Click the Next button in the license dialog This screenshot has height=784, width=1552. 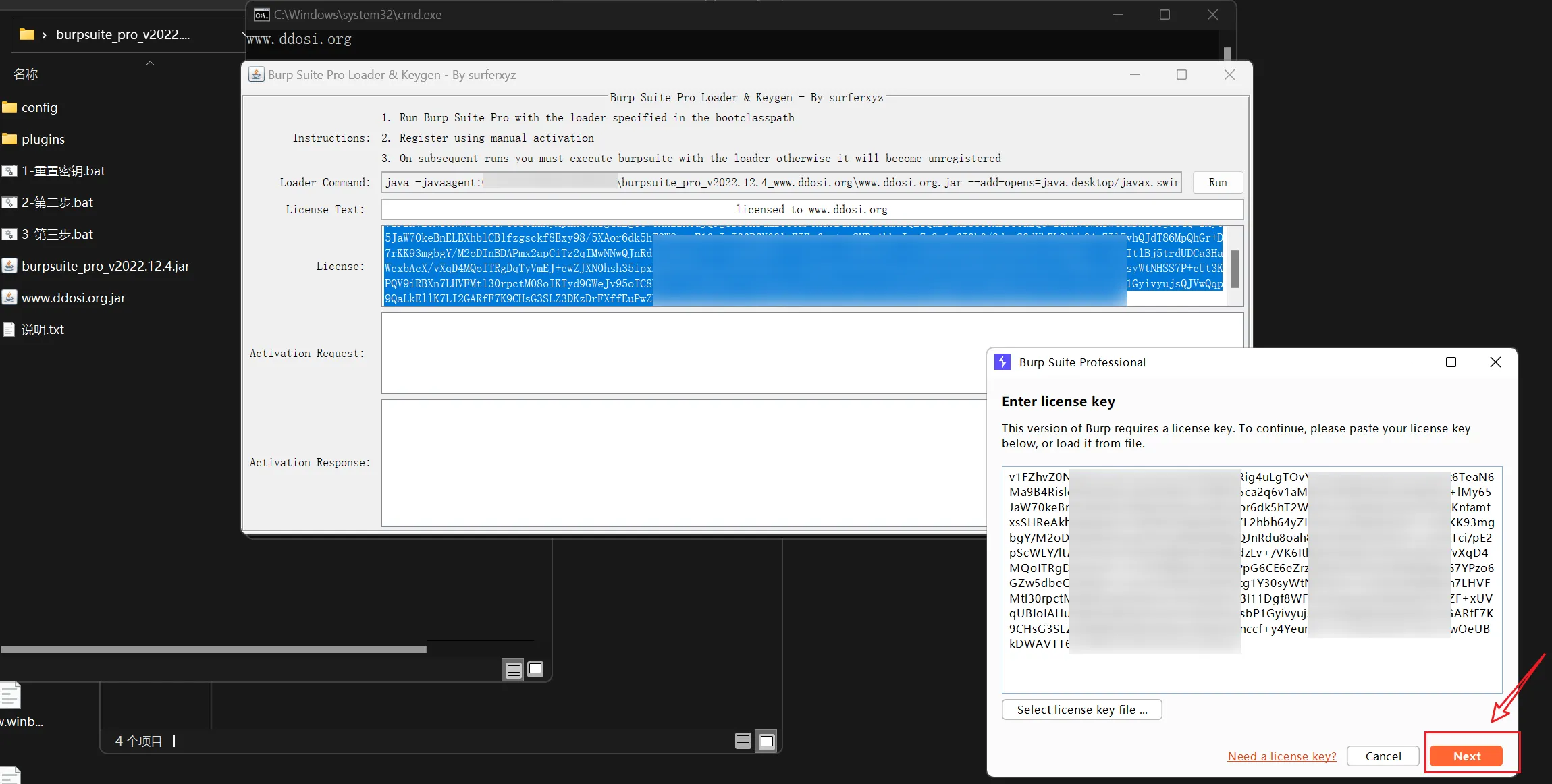pos(1467,756)
